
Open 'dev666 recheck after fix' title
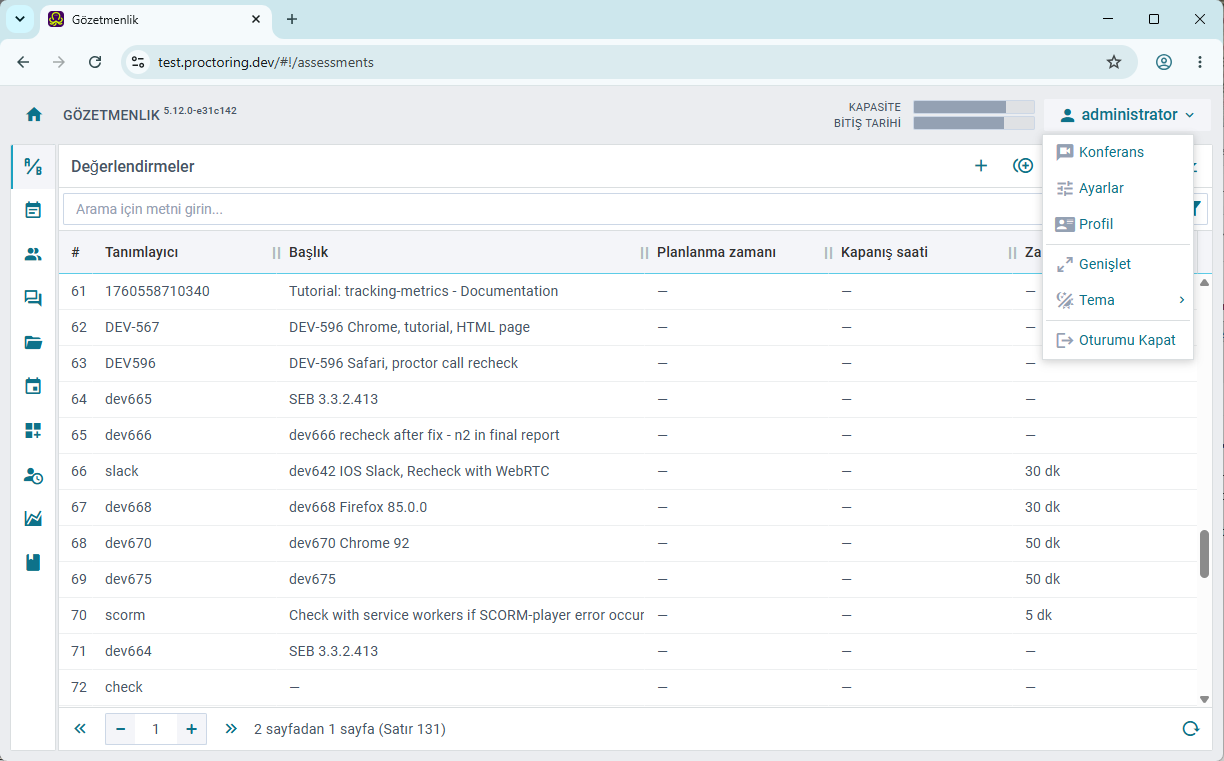pyautogui.click(x=424, y=435)
